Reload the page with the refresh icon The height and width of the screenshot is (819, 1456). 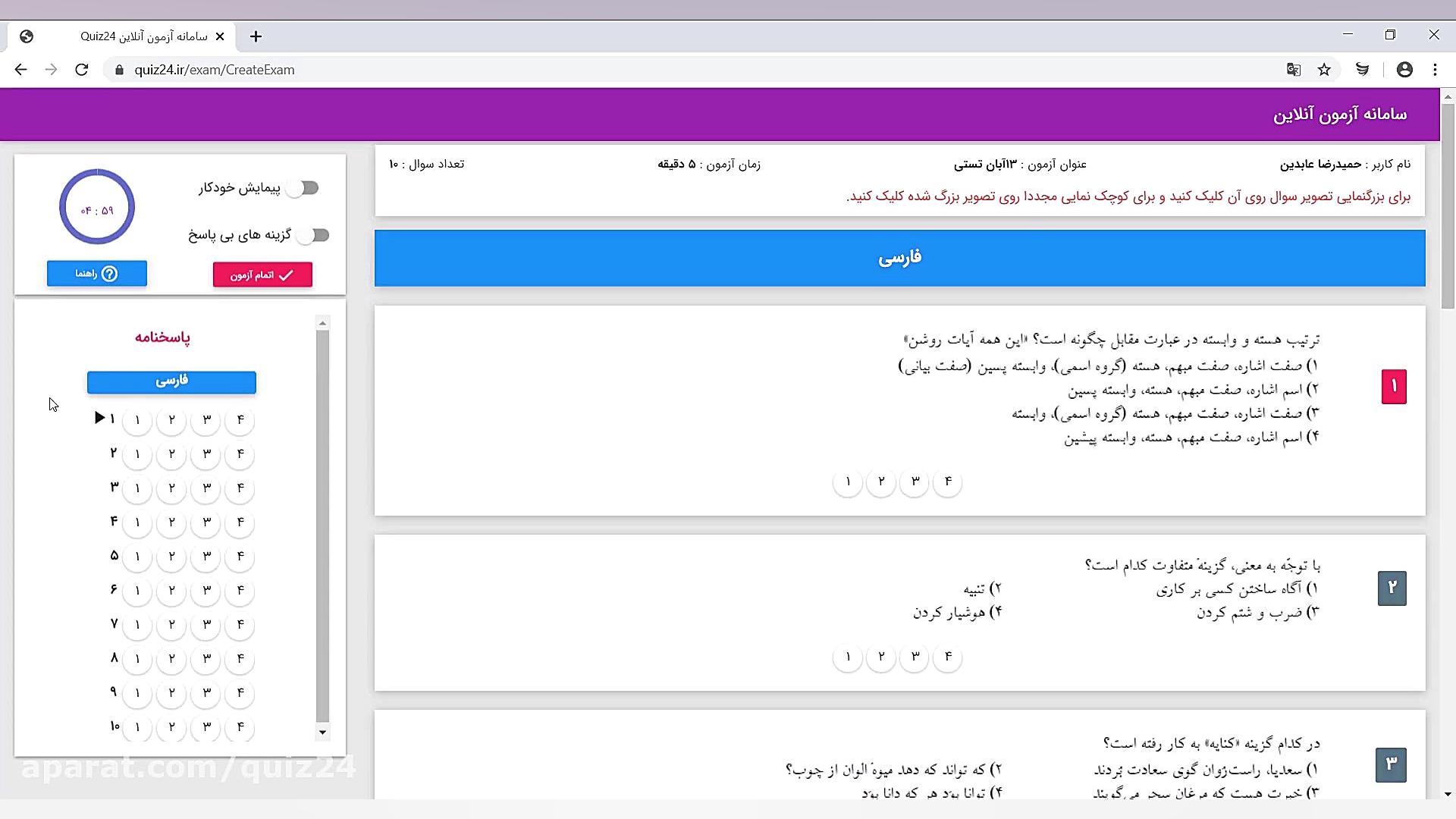[81, 69]
